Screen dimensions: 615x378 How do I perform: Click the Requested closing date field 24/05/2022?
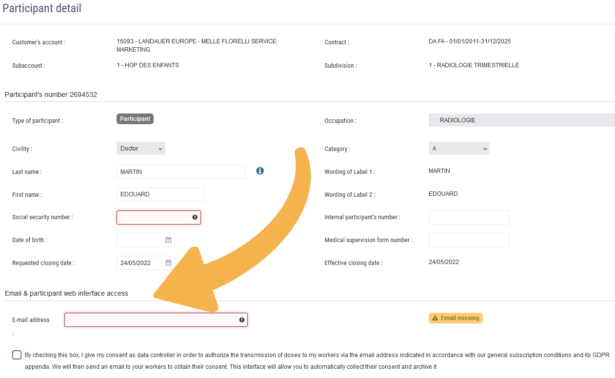pos(146,263)
